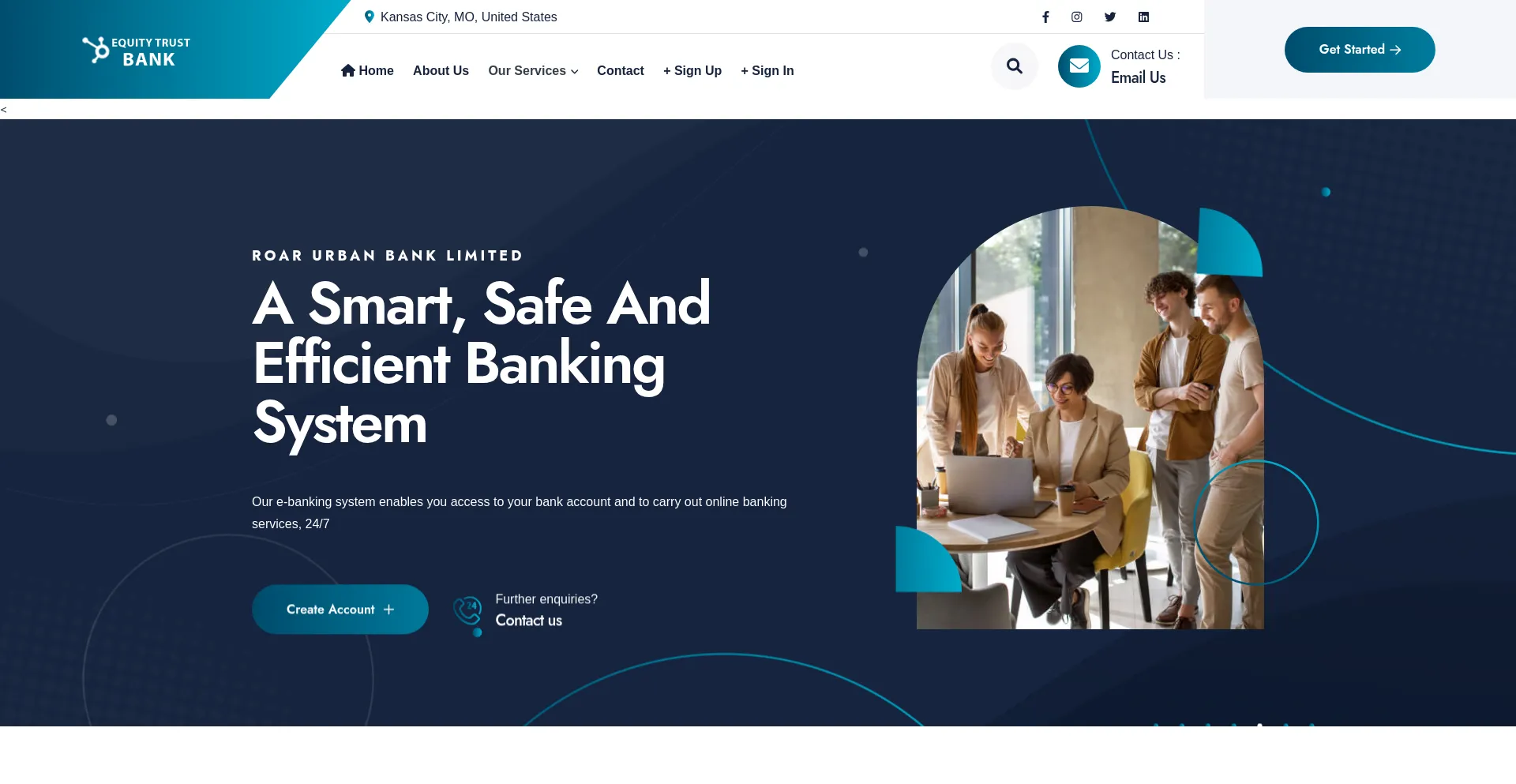Expand the Our Services dropdown menu
The image size is (1516, 784).
533,71
